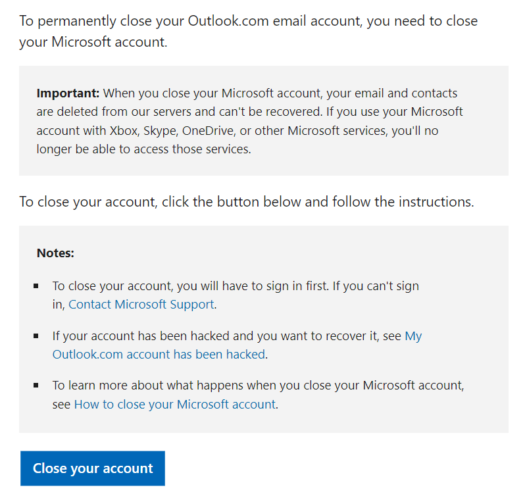525x500 pixels.
Task: Open the Contact Microsoft Support link
Action: tap(141, 304)
